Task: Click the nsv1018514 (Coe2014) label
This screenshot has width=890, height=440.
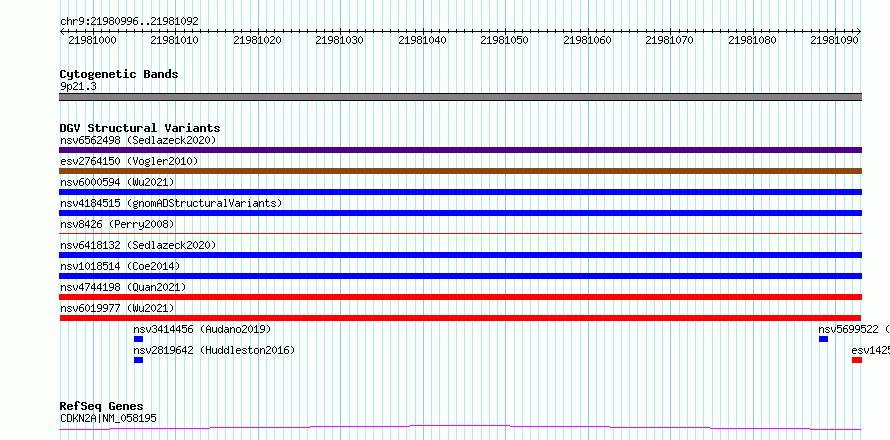Action: (x=120, y=266)
